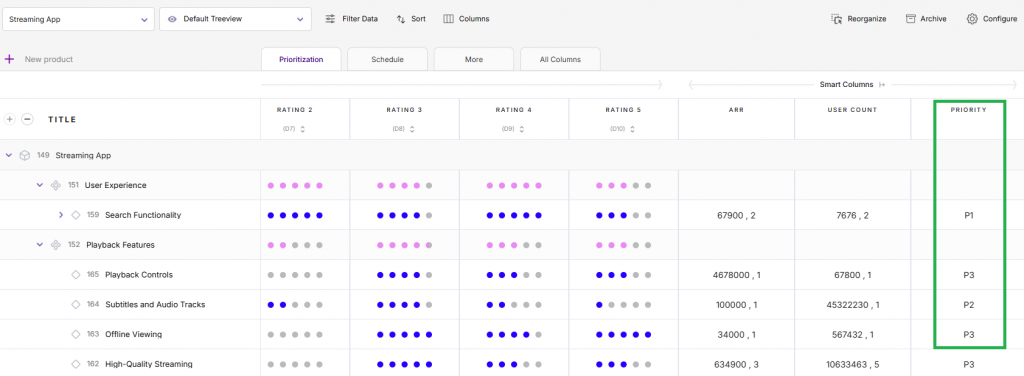This screenshot has height=376, width=1024.
Task: Collapse all rows with minus circle icon
Action: click(27, 119)
